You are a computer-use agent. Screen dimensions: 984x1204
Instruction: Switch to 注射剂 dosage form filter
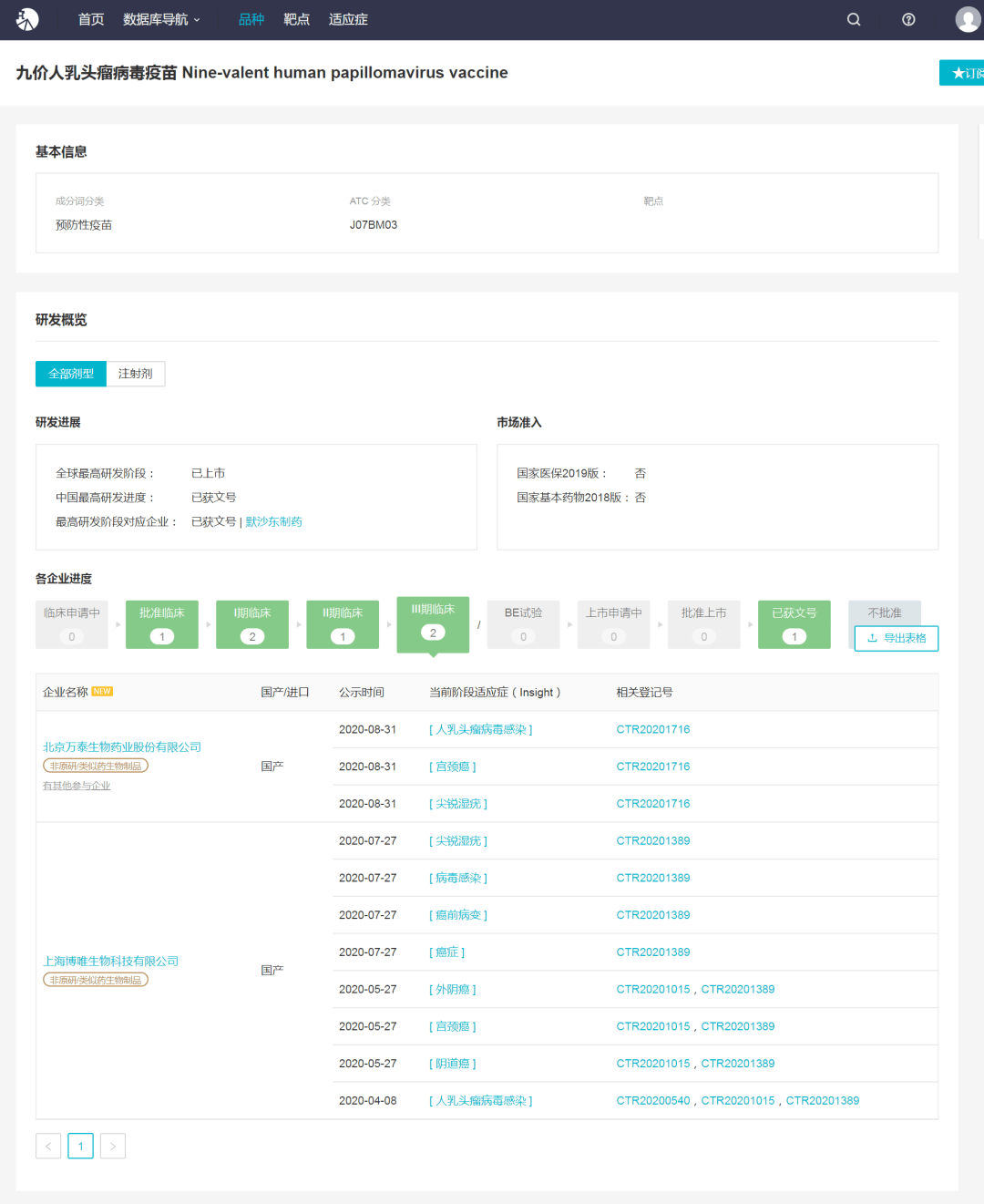click(136, 374)
